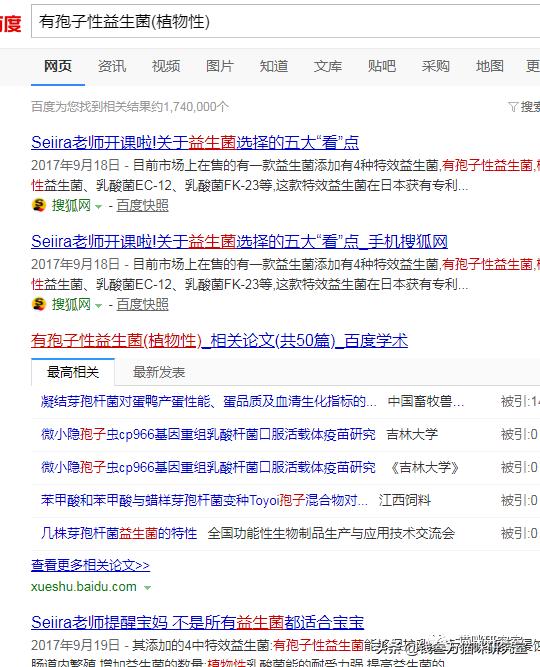Open 微小隐孢子虫cp966 paper from 吉林大学 row
This screenshot has height=667, width=540.
click(x=208, y=434)
